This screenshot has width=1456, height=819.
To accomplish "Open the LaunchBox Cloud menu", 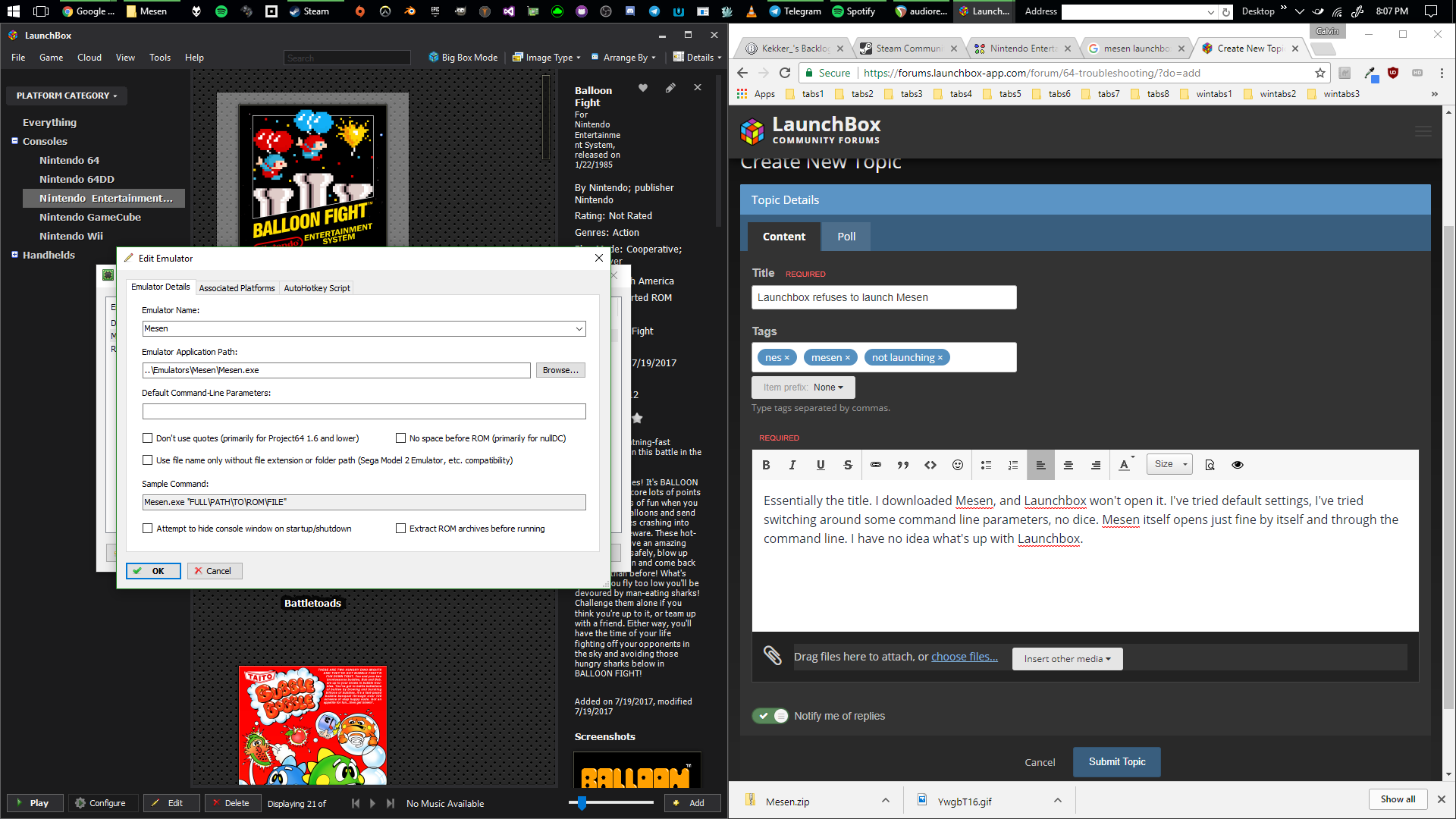I will pyautogui.click(x=89, y=58).
